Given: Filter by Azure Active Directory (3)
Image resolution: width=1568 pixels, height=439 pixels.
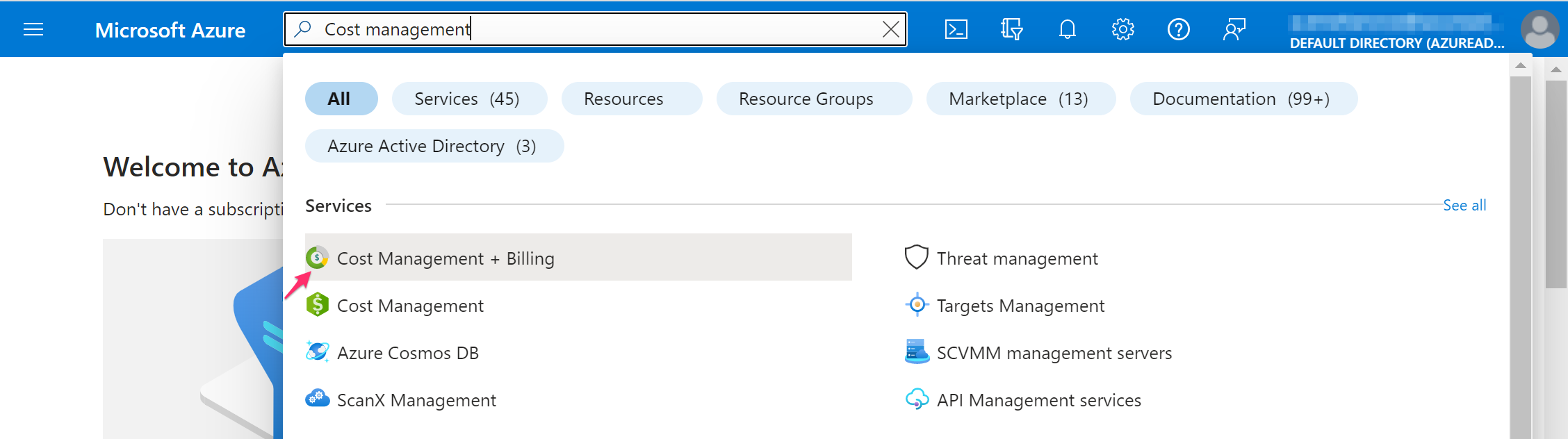Looking at the screenshot, I should coord(434,146).
